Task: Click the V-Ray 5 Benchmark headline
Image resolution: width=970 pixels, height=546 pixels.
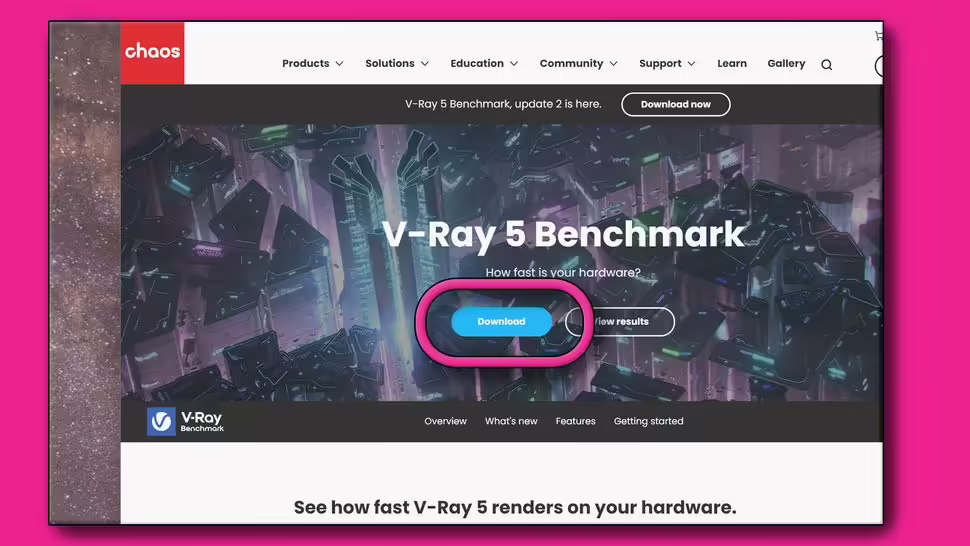Action: (x=563, y=235)
